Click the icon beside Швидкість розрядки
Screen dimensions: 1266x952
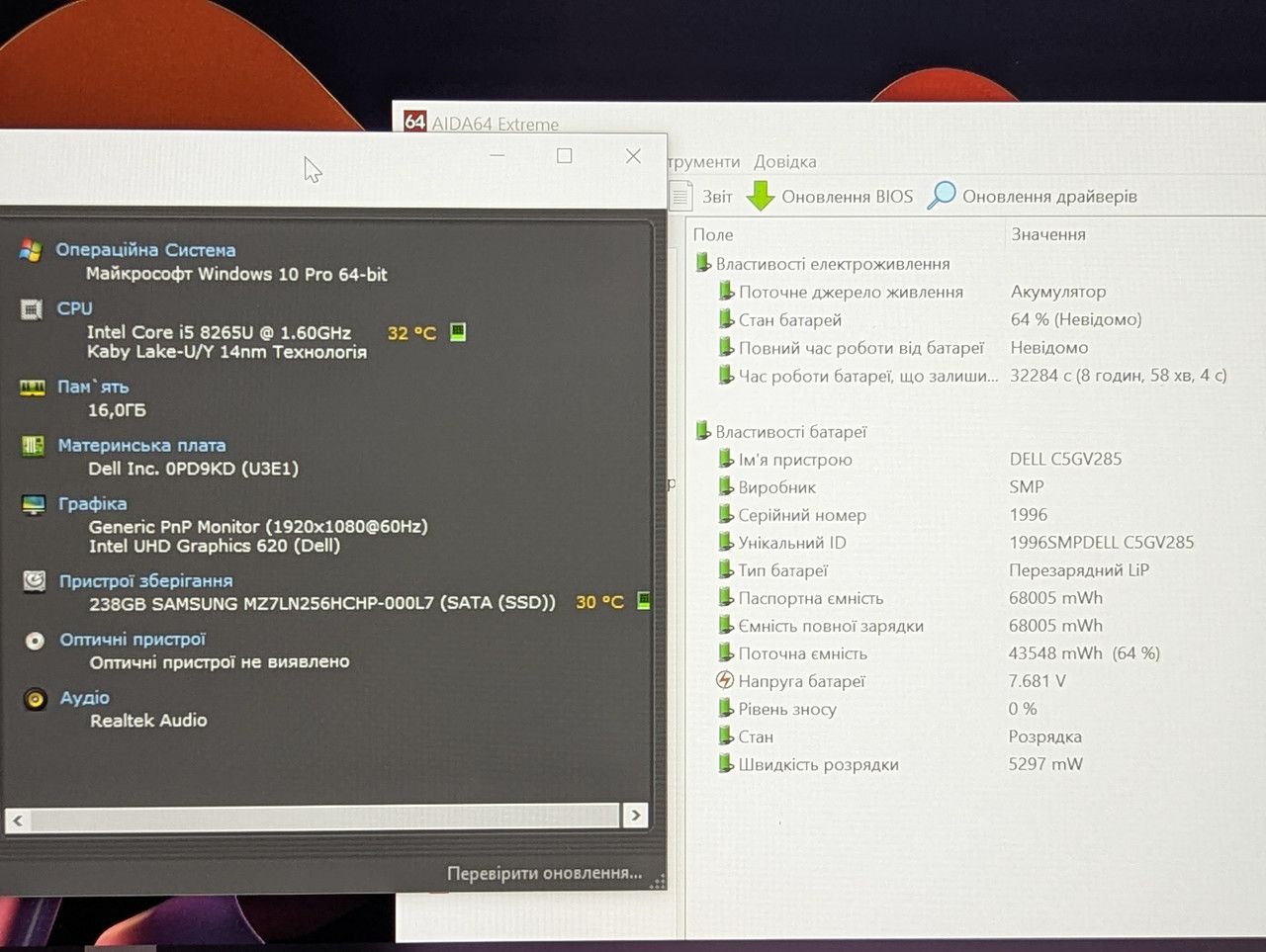pos(726,763)
